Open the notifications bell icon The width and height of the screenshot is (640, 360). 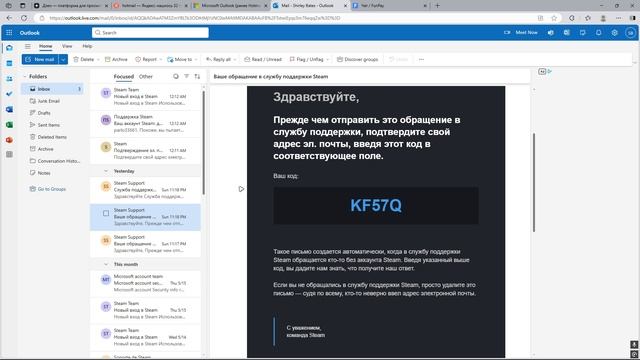coord(598,33)
